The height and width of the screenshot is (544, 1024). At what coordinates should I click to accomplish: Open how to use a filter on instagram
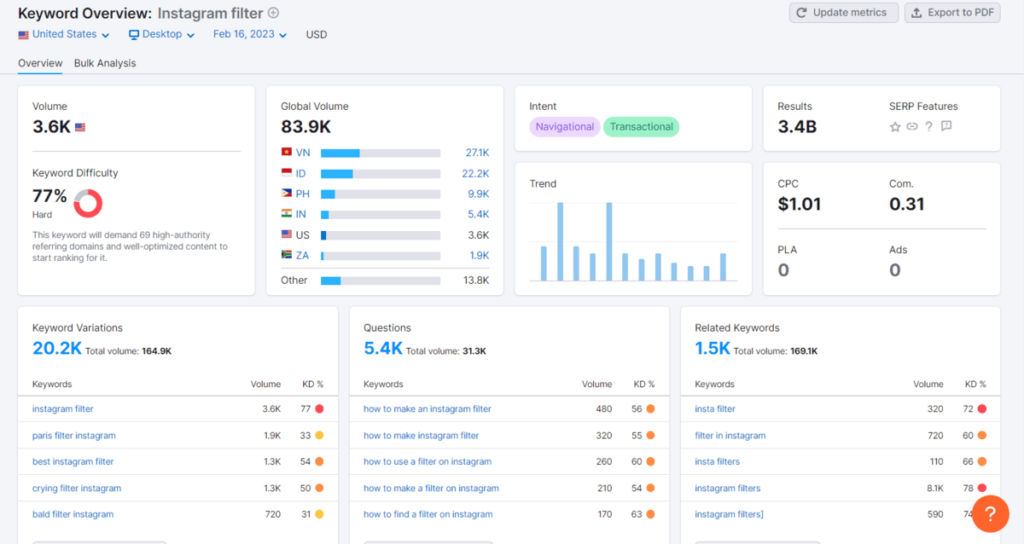(x=427, y=462)
